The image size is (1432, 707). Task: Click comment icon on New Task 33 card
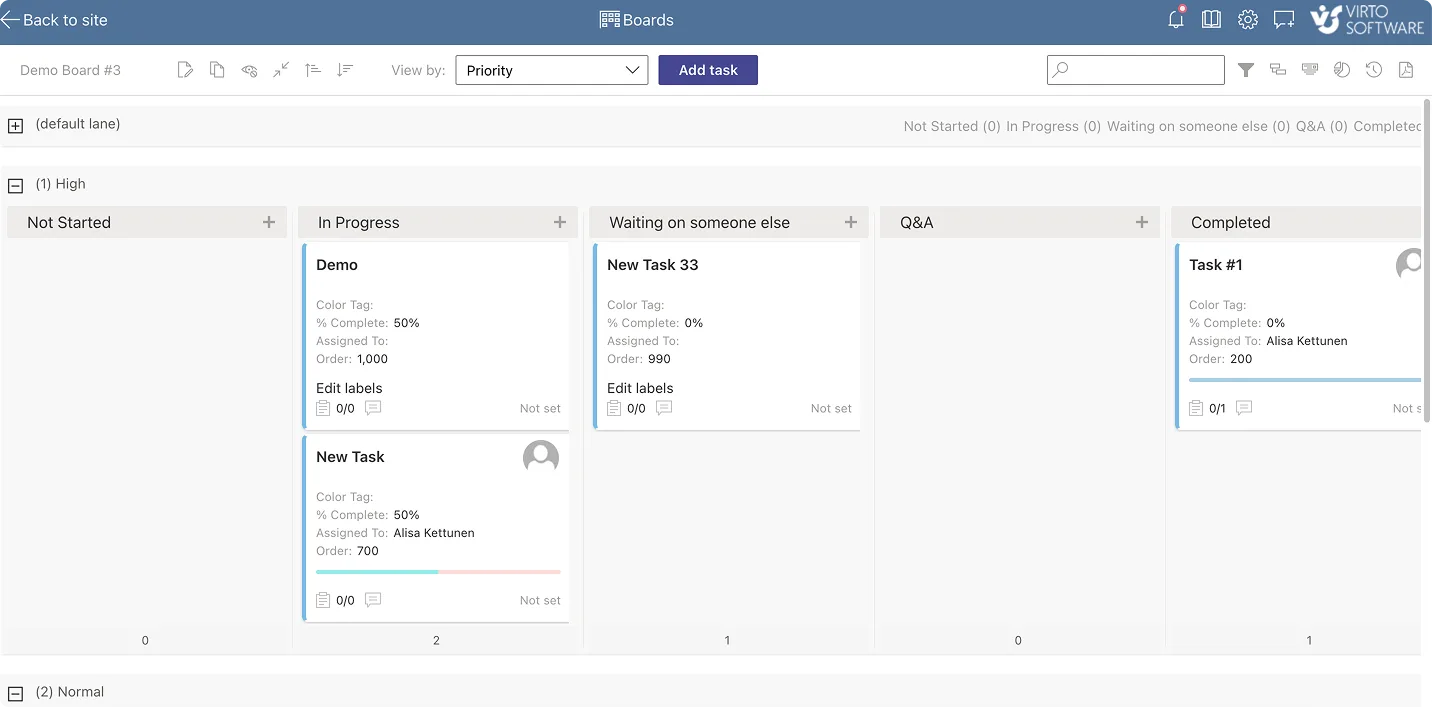[664, 408]
